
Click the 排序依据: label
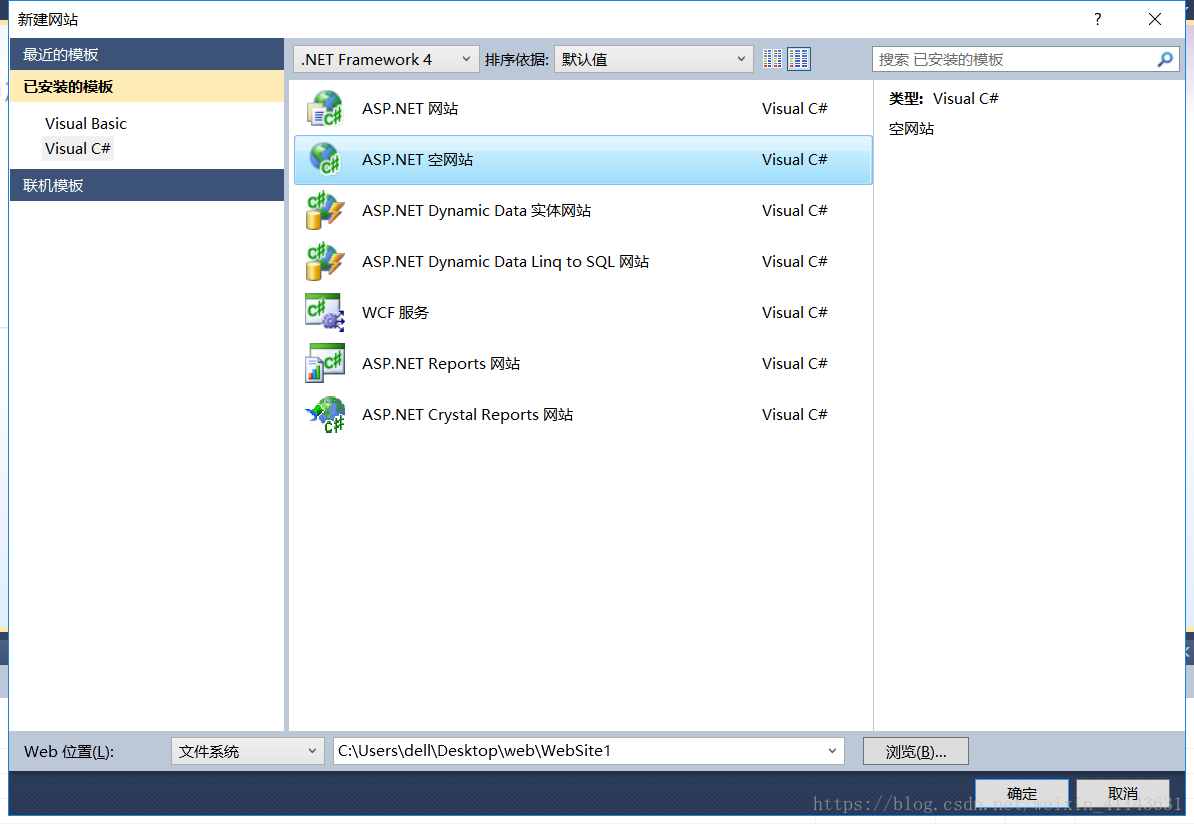point(516,59)
